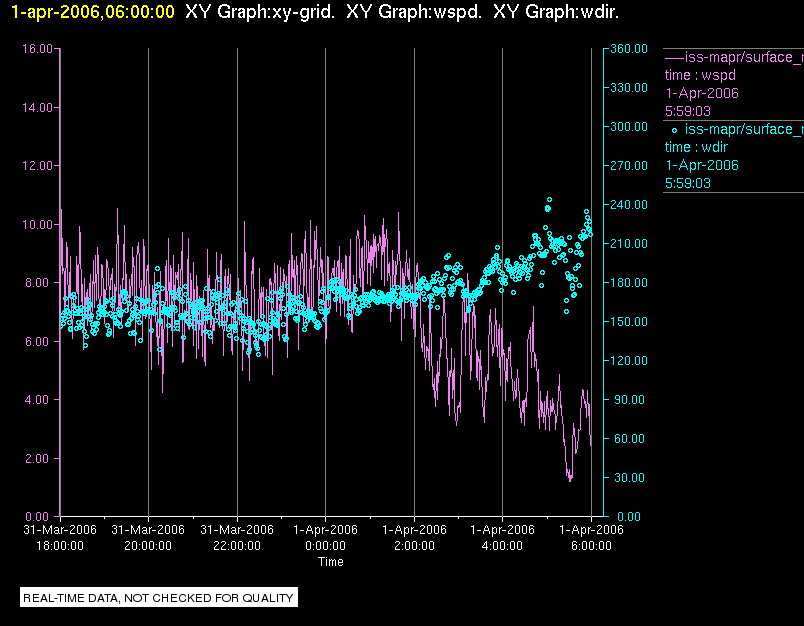The width and height of the screenshot is (804, 626).
Task: Click the '31-Mar-2006 22:00:00' time axis label
Action: (x=237, y=537)
